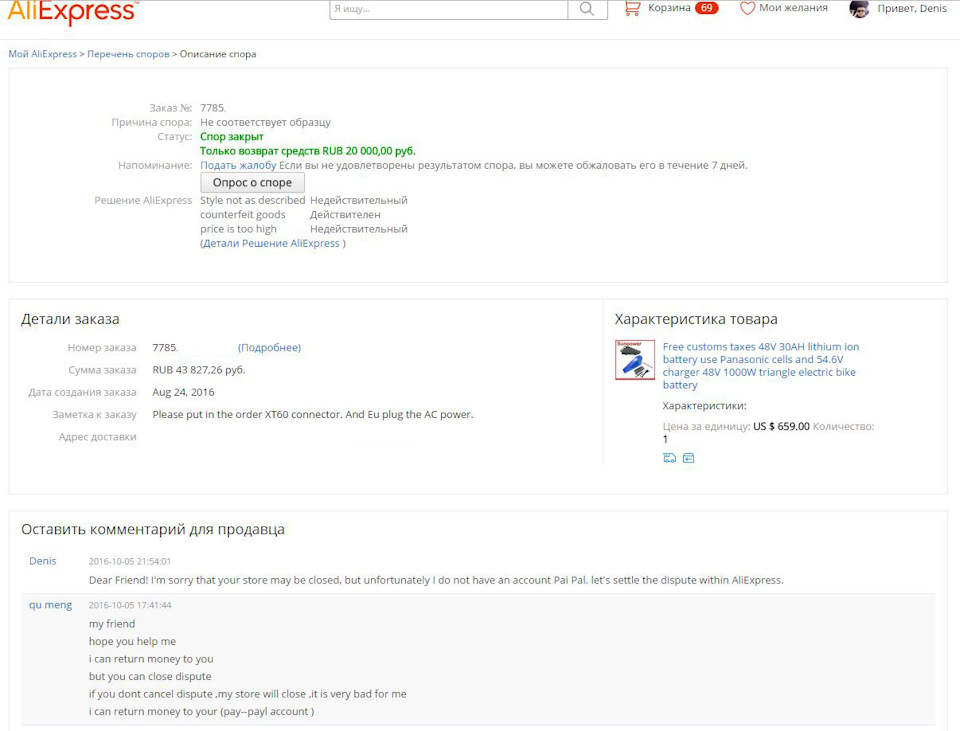This screenshot has height=731, width=960.
Task: Click the "Действителен" verdict text
Action: [x=345, y=215]
